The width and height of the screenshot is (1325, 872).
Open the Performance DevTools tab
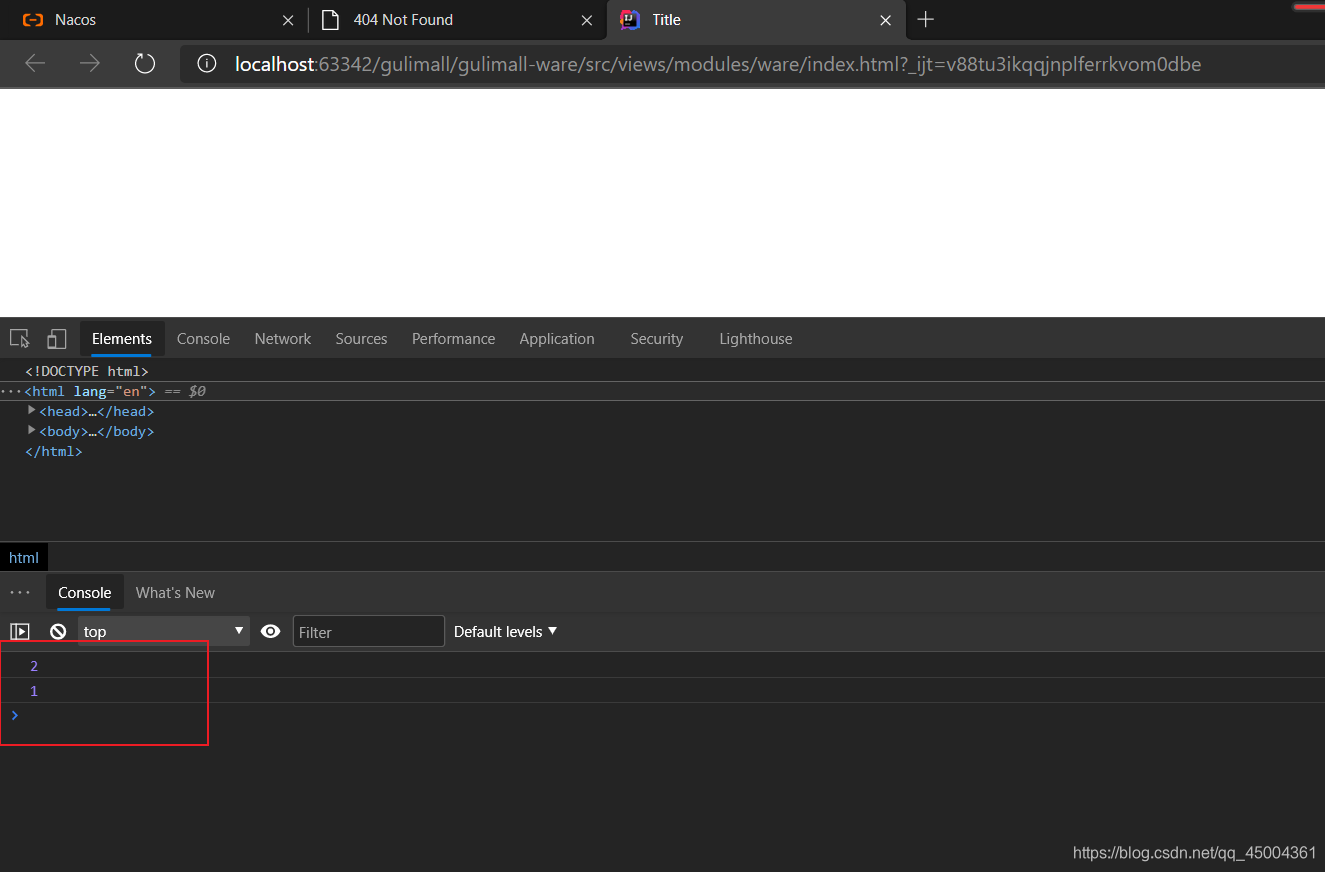453,339
